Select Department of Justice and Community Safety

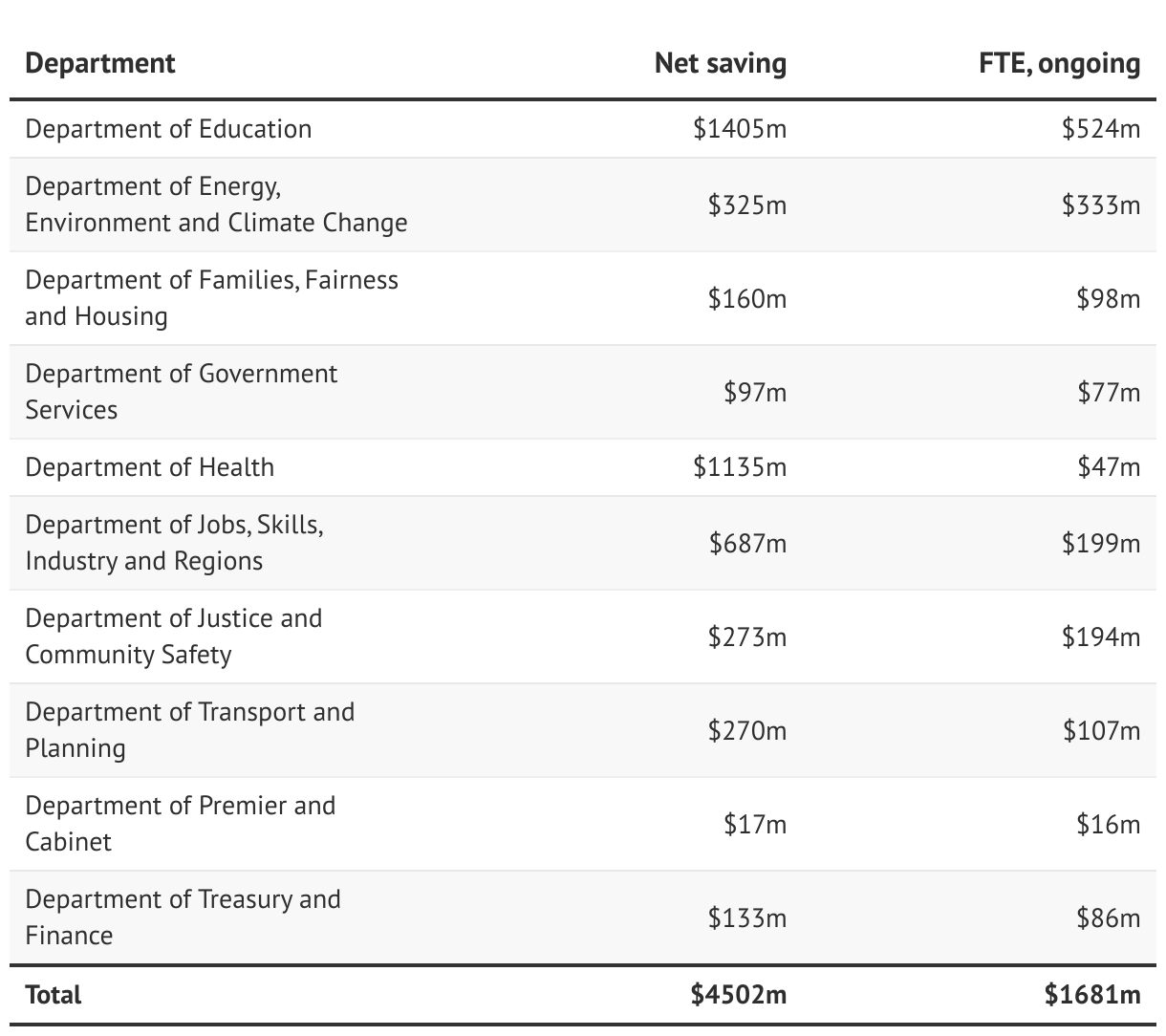pyautogui.click(x=173, y=637)
